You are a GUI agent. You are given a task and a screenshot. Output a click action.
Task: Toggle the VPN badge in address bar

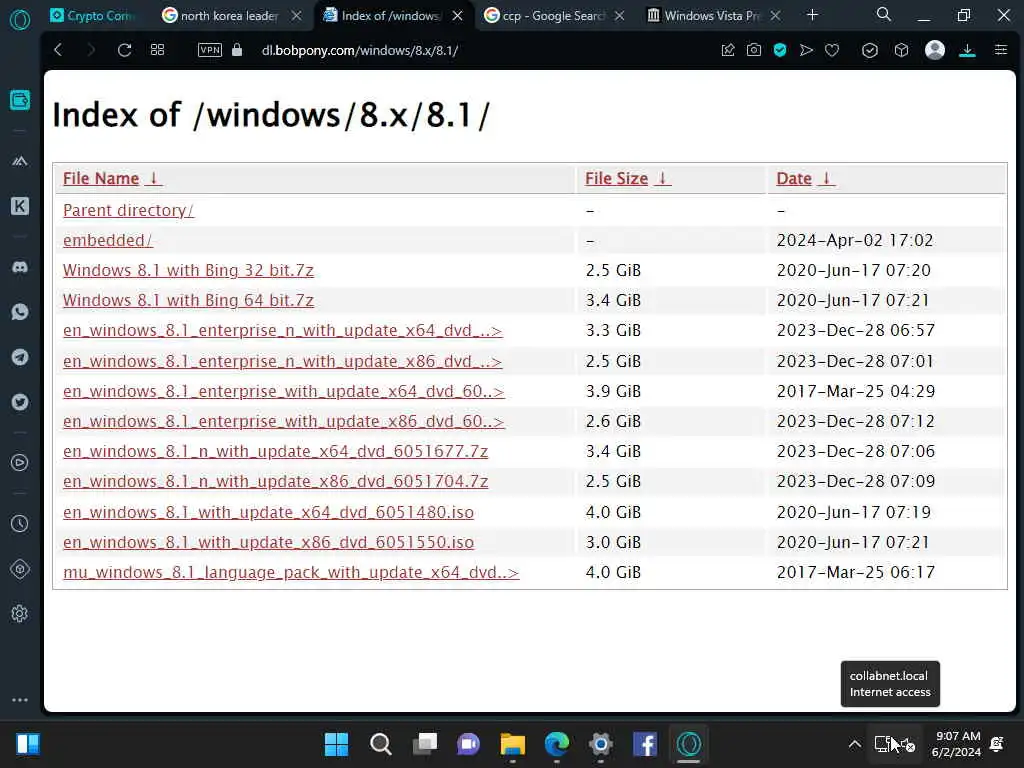click(x=210, y=50)
